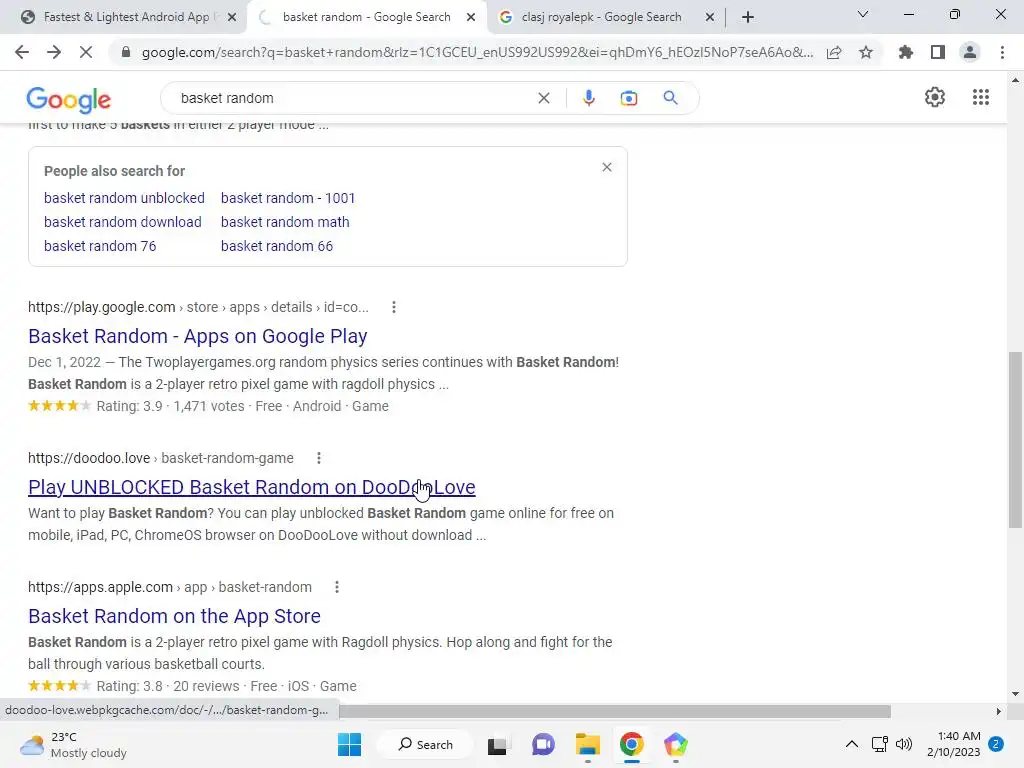Click the URL address bar
This screenshot has height=768, width=1024.
pyautogui.click(x=477, y=52)
